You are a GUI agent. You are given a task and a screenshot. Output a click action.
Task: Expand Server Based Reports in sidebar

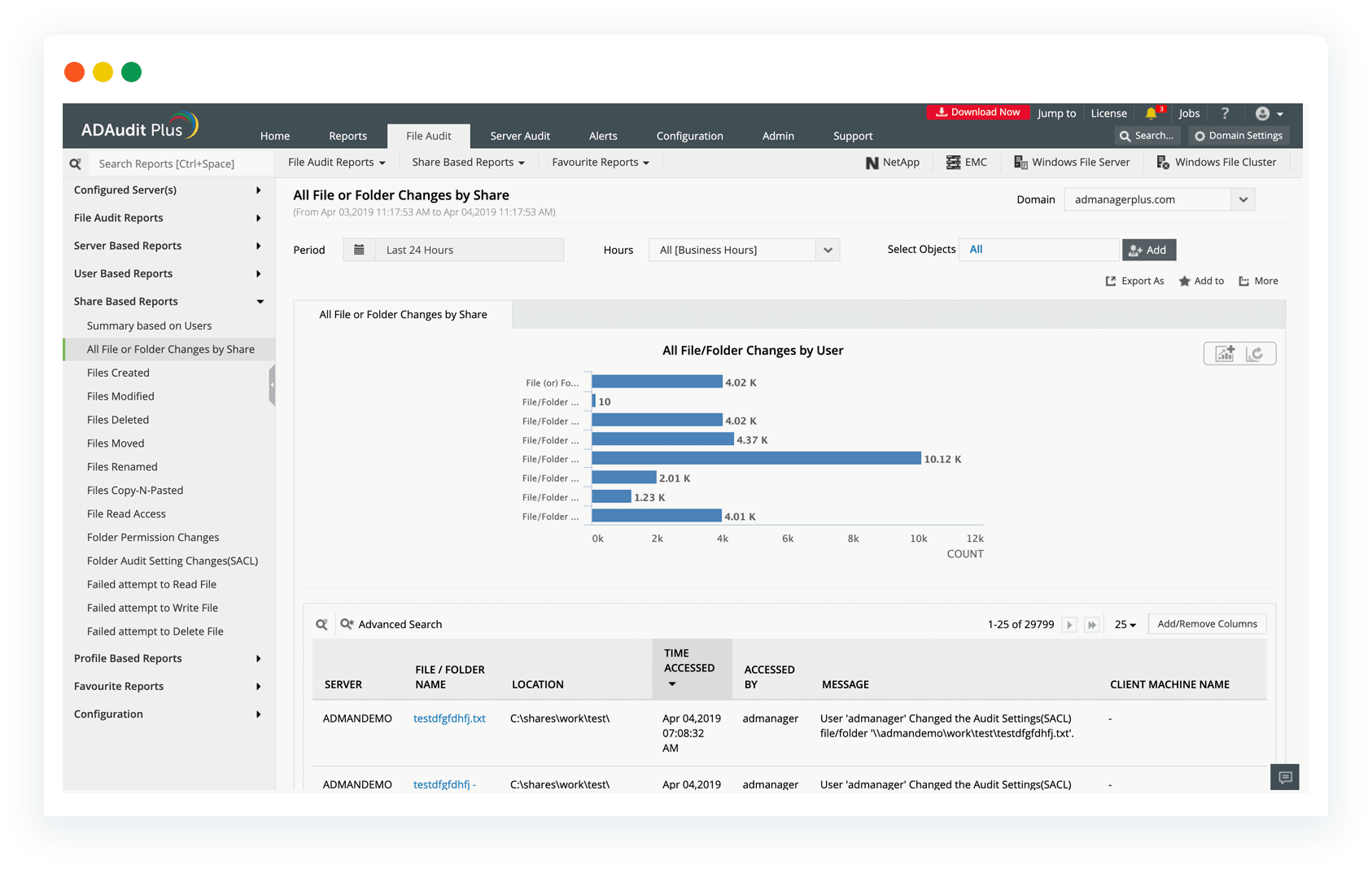(168, 246)
